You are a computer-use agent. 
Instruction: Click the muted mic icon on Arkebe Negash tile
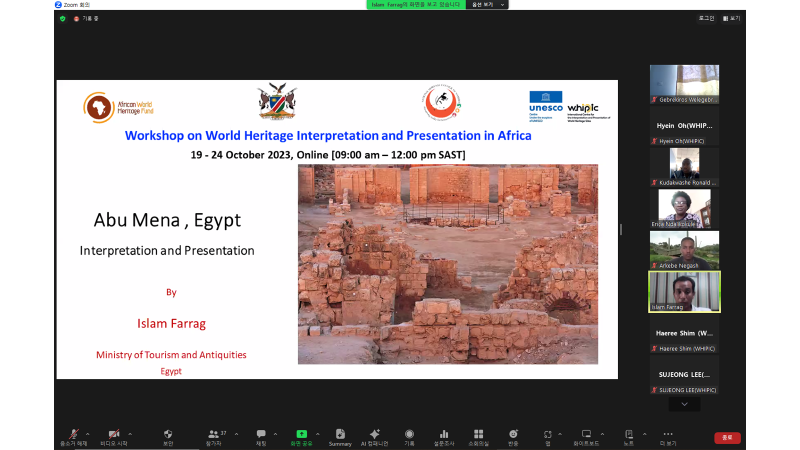[654, 265]
